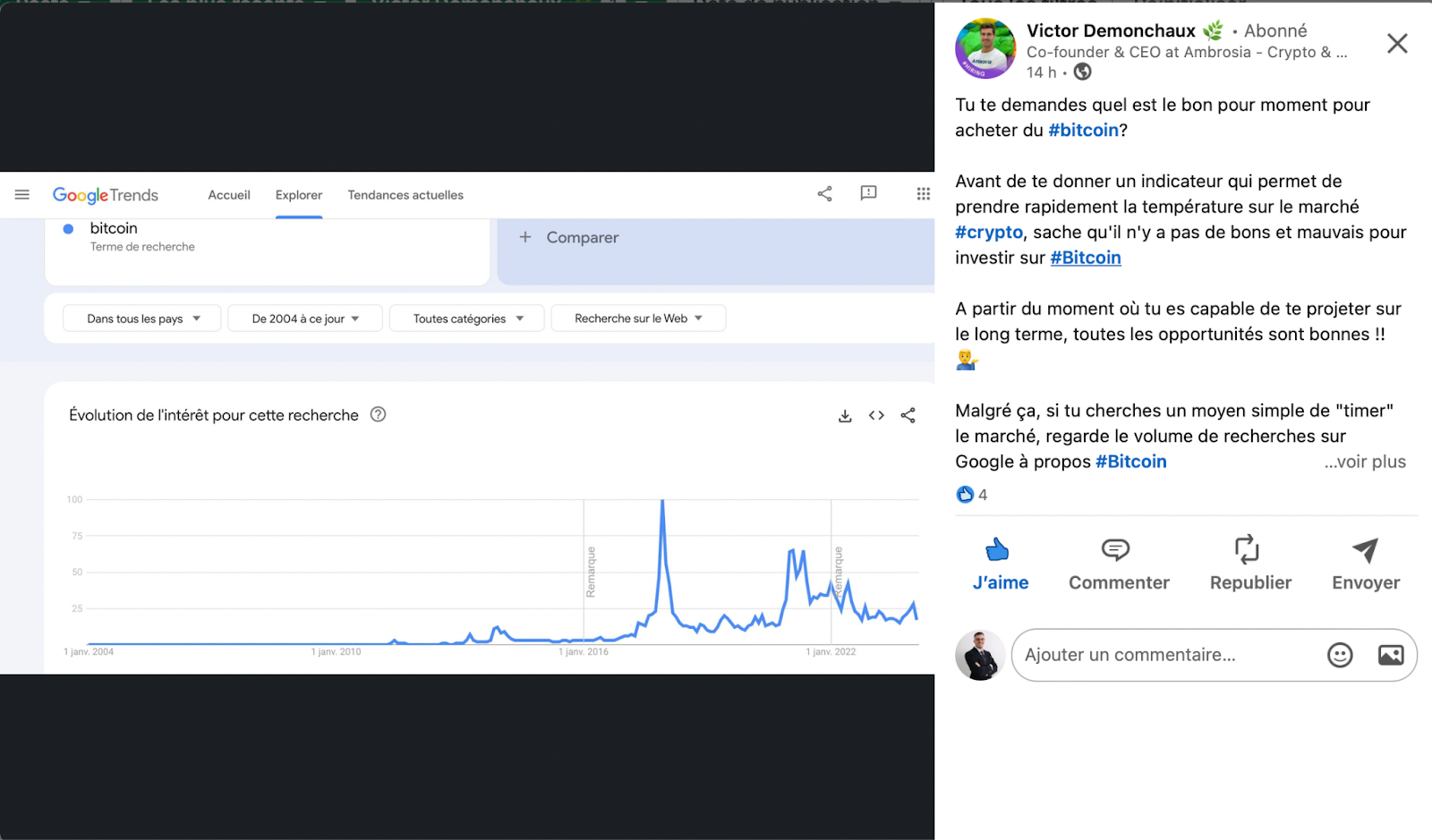The width and height of the screenshot is (1432, 840).
Task: Click the Abonné status text
Action: click(1275, 31)
